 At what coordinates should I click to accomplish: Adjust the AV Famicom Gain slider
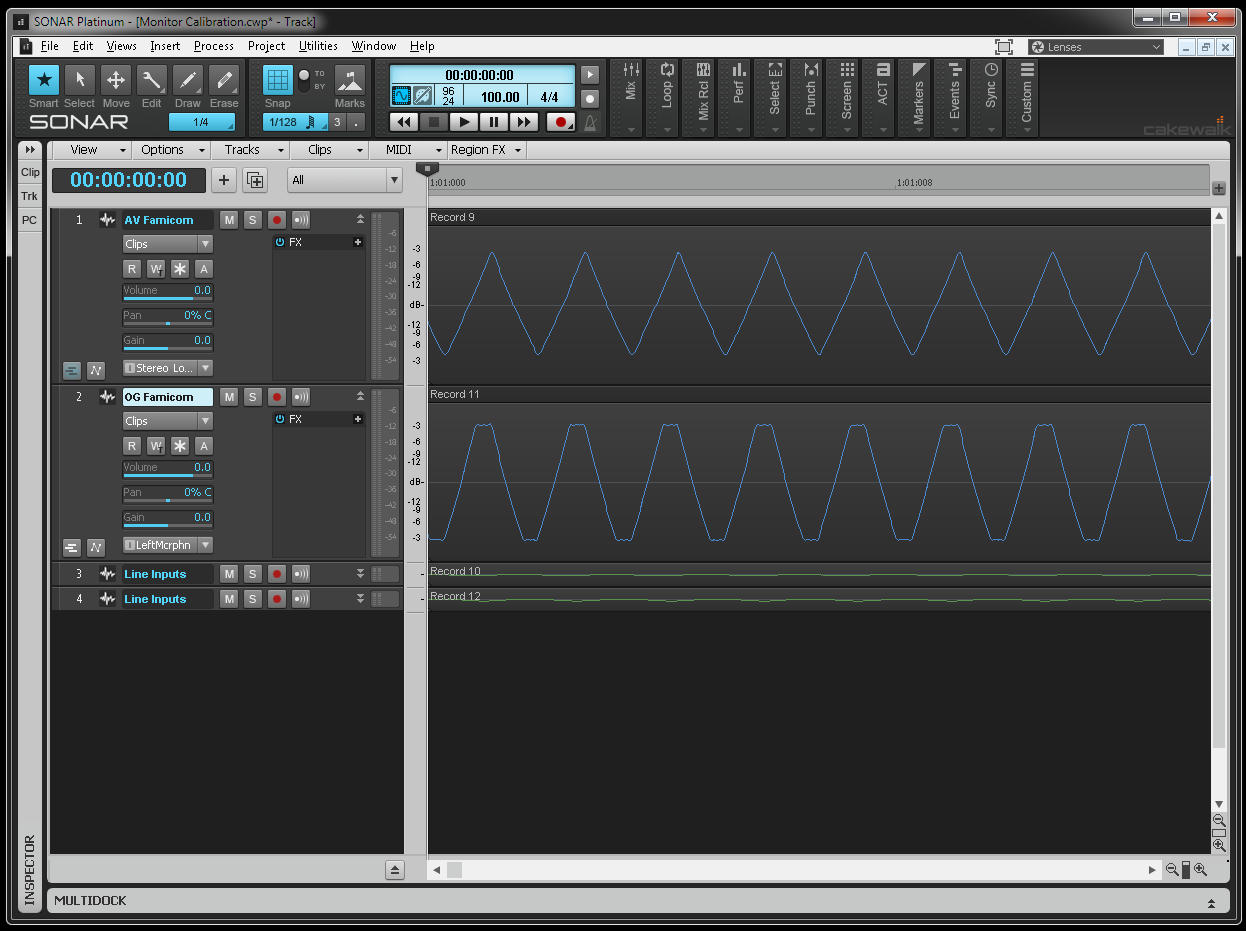[x=168, y=342]
